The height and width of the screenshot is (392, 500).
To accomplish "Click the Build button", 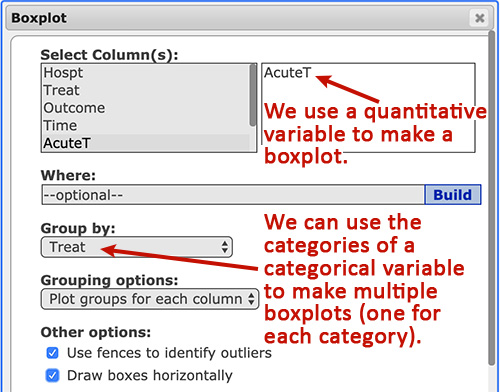I will coord(453,195).
